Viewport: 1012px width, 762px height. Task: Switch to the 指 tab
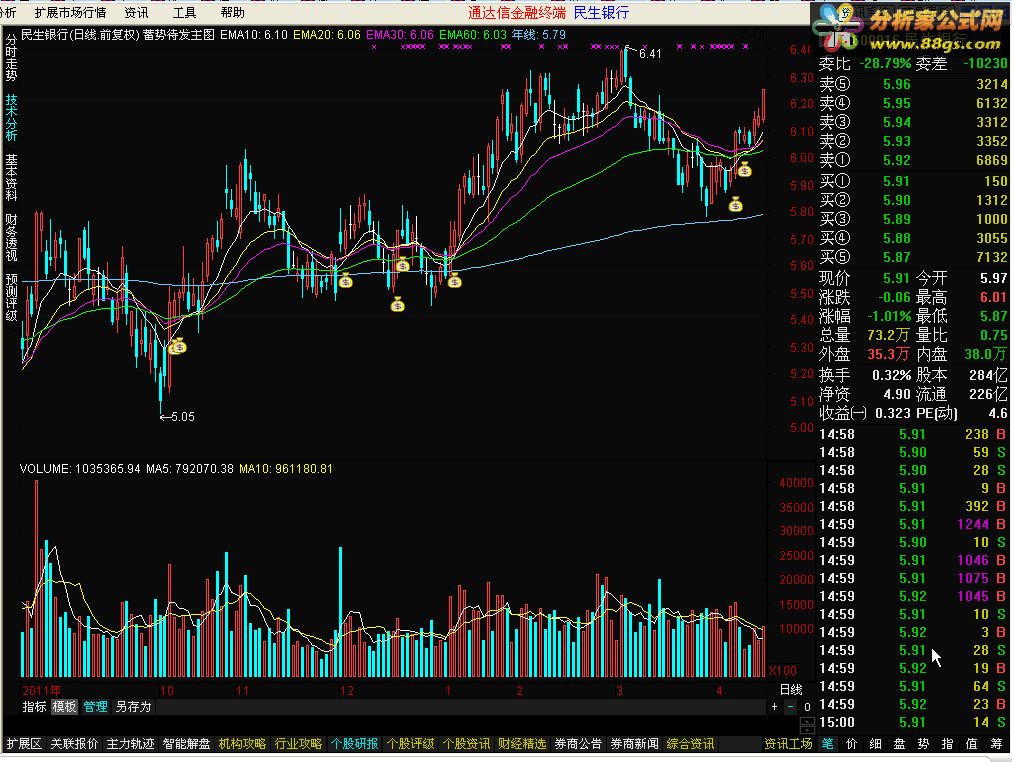click(947, 744)
